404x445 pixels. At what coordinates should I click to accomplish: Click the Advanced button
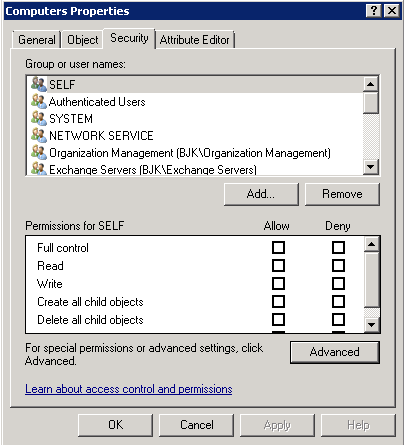click(x=335, y=352)
